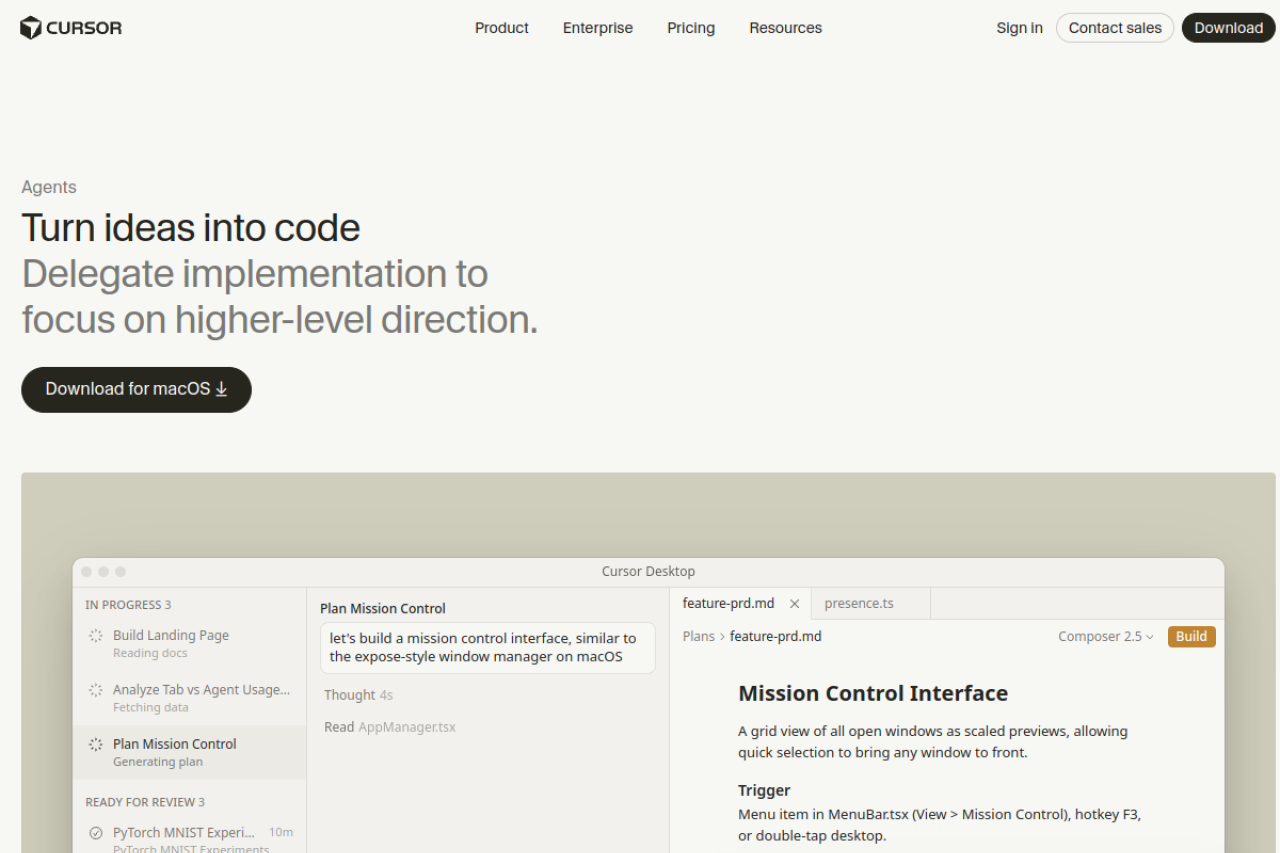Image resolution: width=1280 pixels, height=853 pixels.
Task: Click the checkmark icon beside PyTorch MNIST Experi...
Action: (x=96, y=832)
